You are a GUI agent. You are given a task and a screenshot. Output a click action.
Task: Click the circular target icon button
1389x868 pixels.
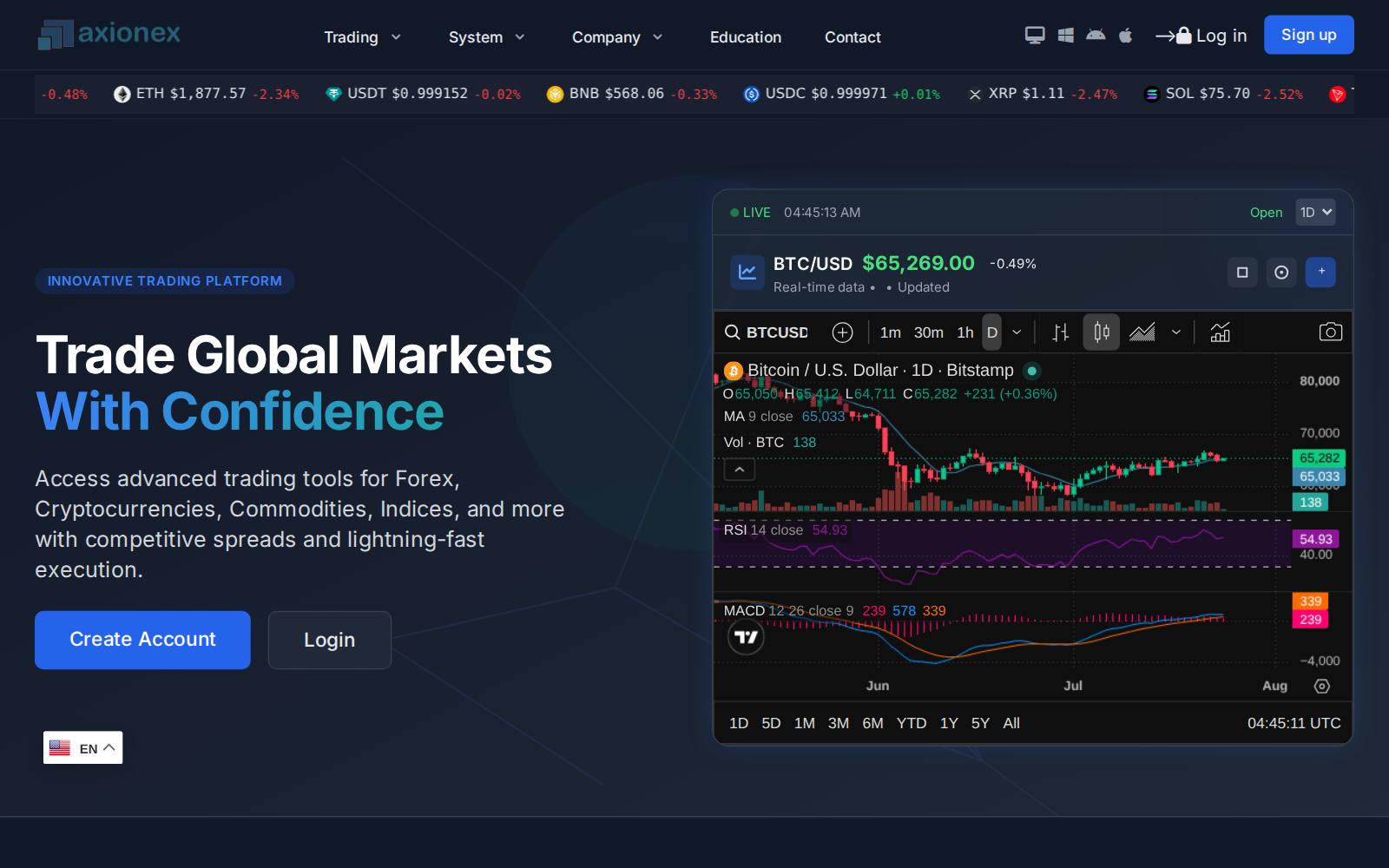point(1281,273)
